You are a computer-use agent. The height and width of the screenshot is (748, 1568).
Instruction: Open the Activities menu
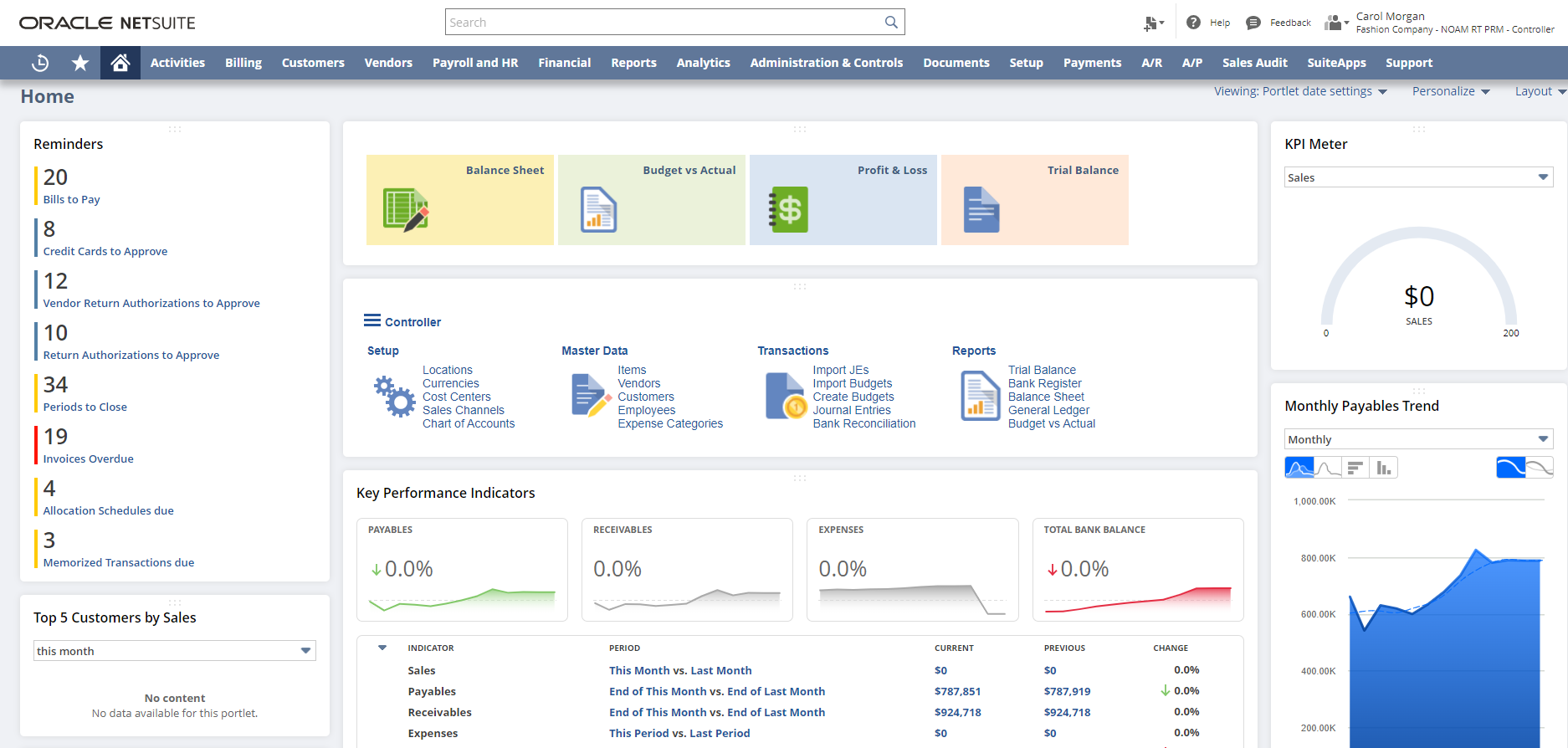coord(177,63)
